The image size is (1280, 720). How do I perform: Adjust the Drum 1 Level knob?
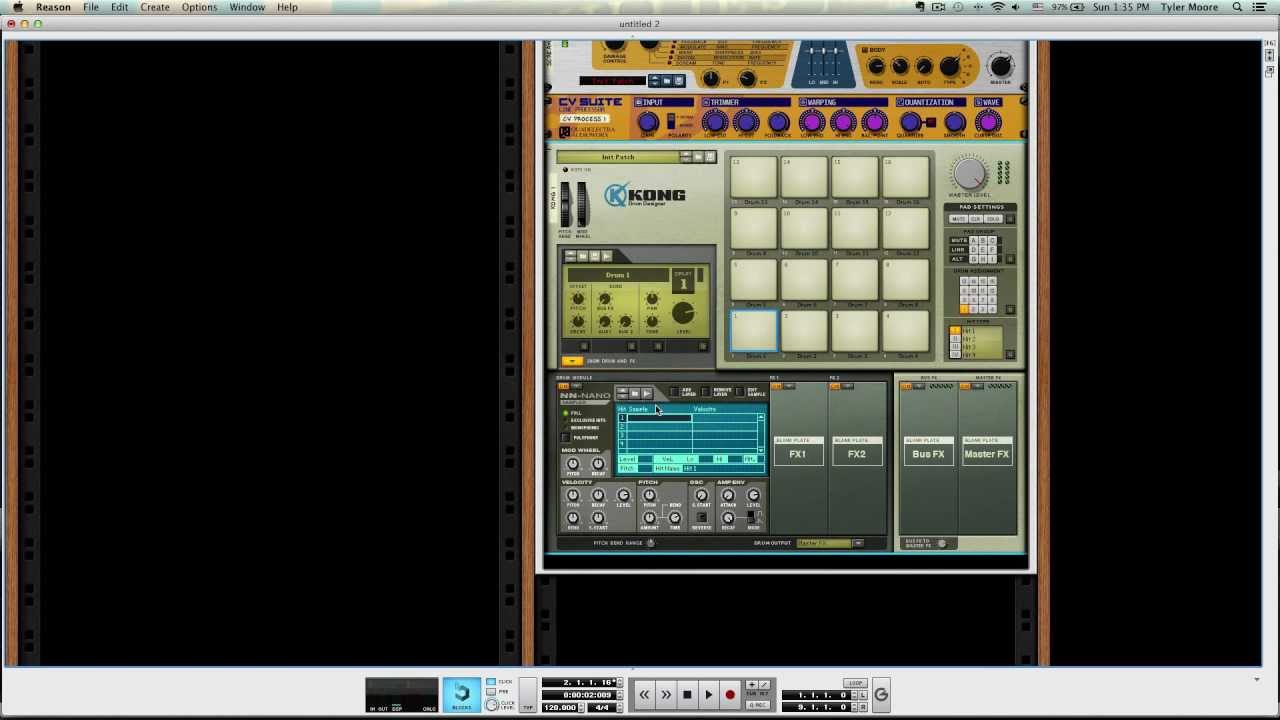point(683,313)
